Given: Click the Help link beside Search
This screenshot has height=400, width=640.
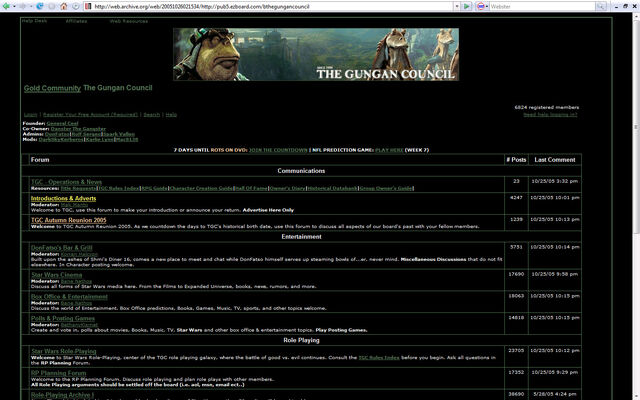Looking at the screenshot, I should [x=171, y=115].
